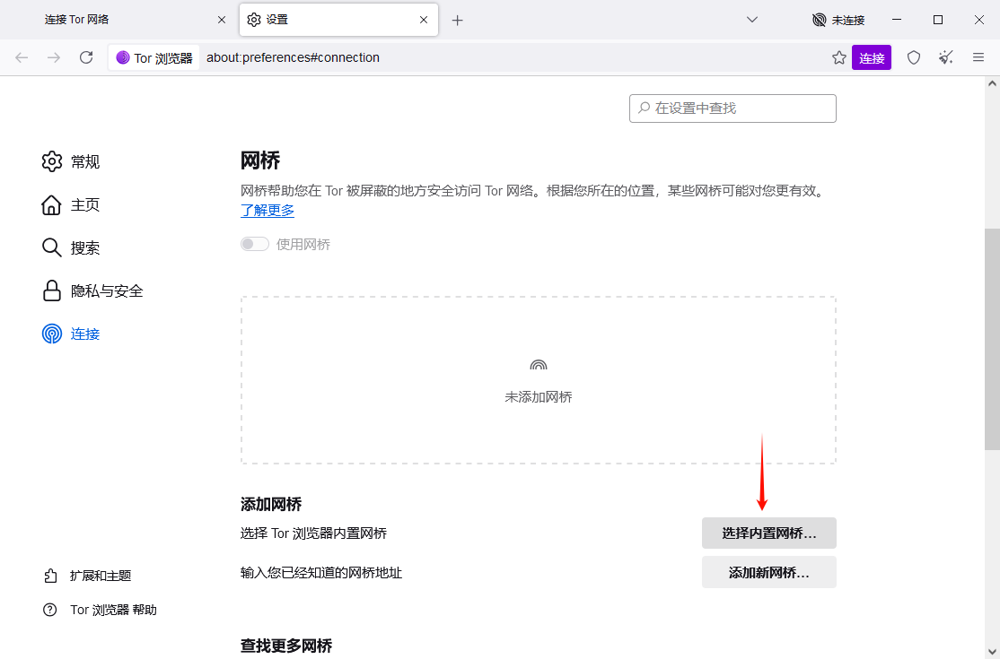Click the back navigation arrow
The height and width of the screenshot is (659, 1000).
coord(22,58)
